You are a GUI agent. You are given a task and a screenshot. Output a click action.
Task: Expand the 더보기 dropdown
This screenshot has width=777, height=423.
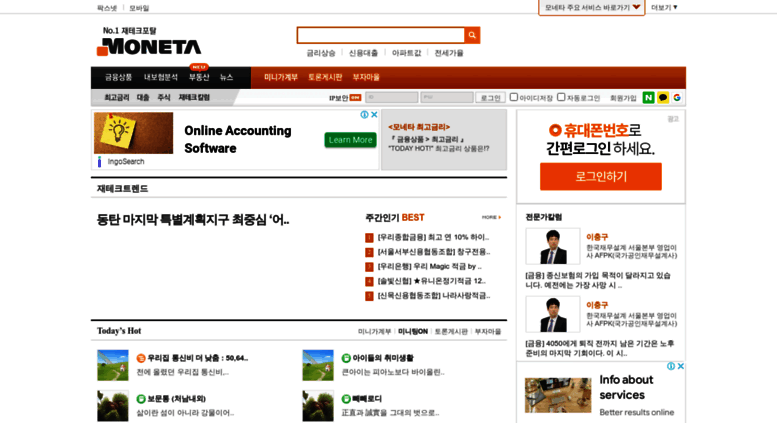coord(664,7)
